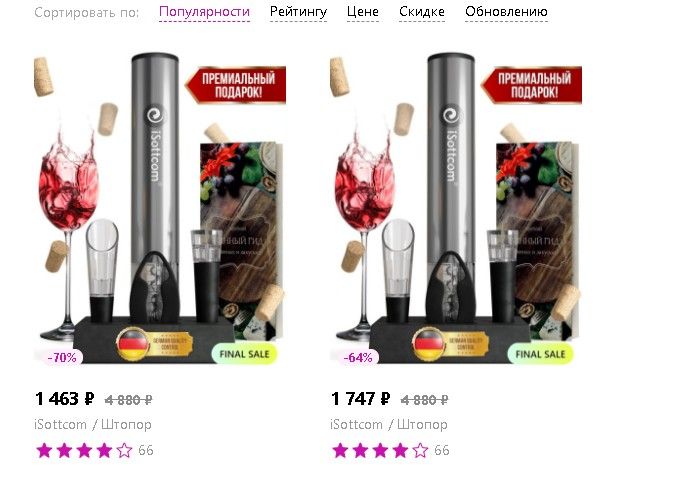The image size is (678, 496).
Task: Open 66 reviews count for first product
Action: [x=146, y=451]
